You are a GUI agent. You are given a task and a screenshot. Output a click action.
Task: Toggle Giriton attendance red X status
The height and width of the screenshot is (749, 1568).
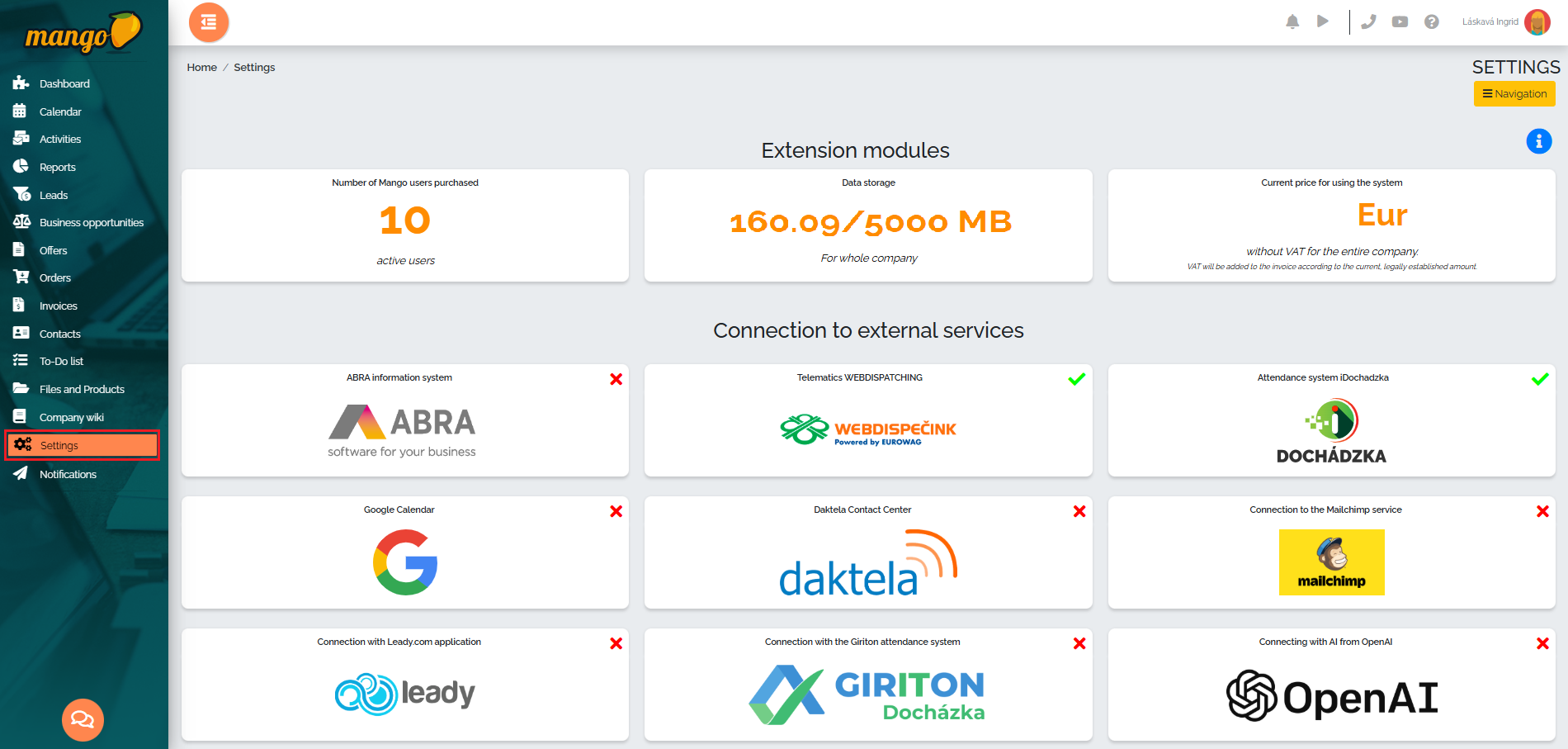coord(1079,643)
